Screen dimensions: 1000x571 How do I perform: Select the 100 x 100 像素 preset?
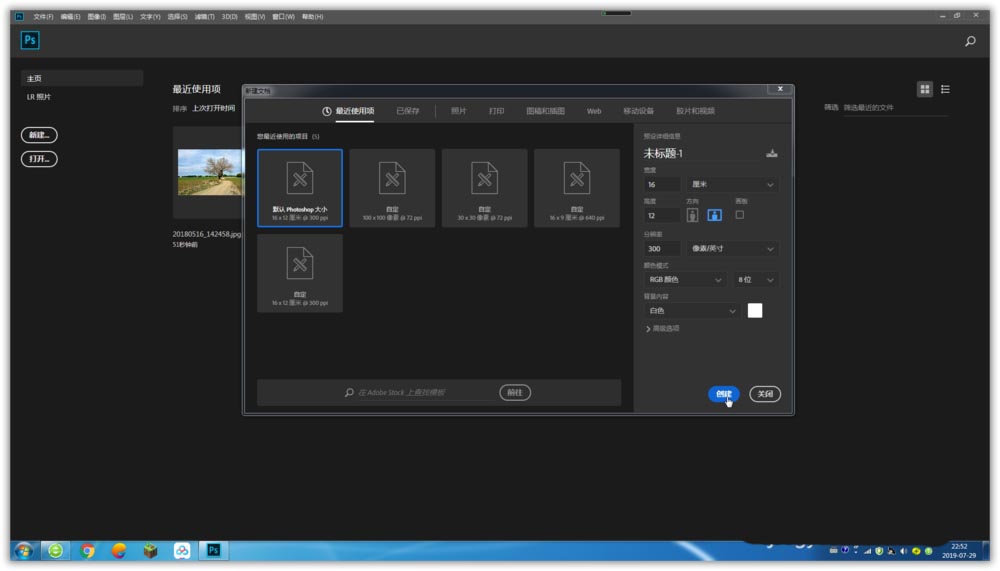pyautogui.click(x=392, y=188)
